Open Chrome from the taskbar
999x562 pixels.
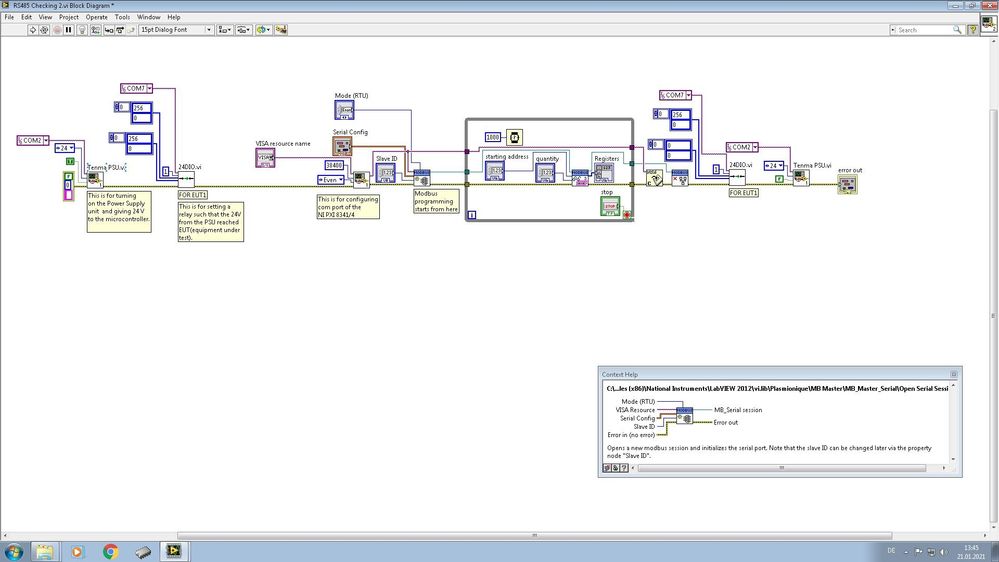[110, 551]
